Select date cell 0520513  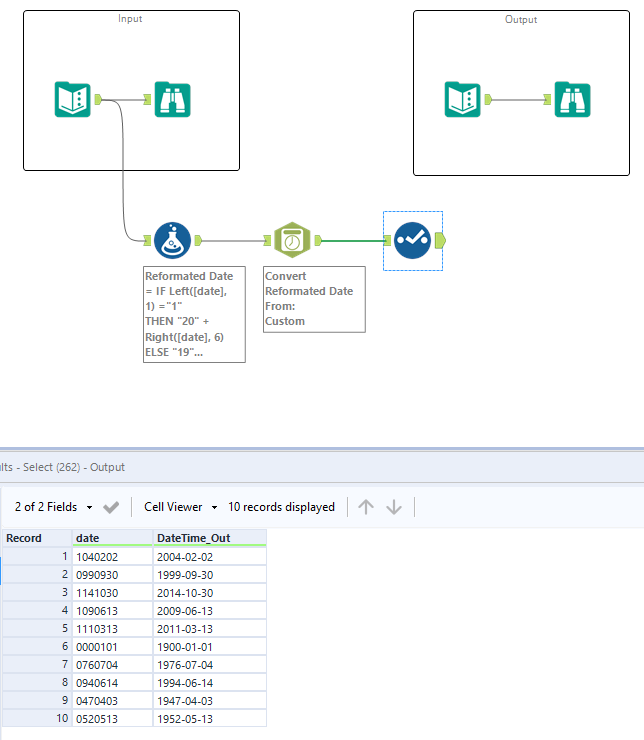pyautogui.click(x=112, y=718)
